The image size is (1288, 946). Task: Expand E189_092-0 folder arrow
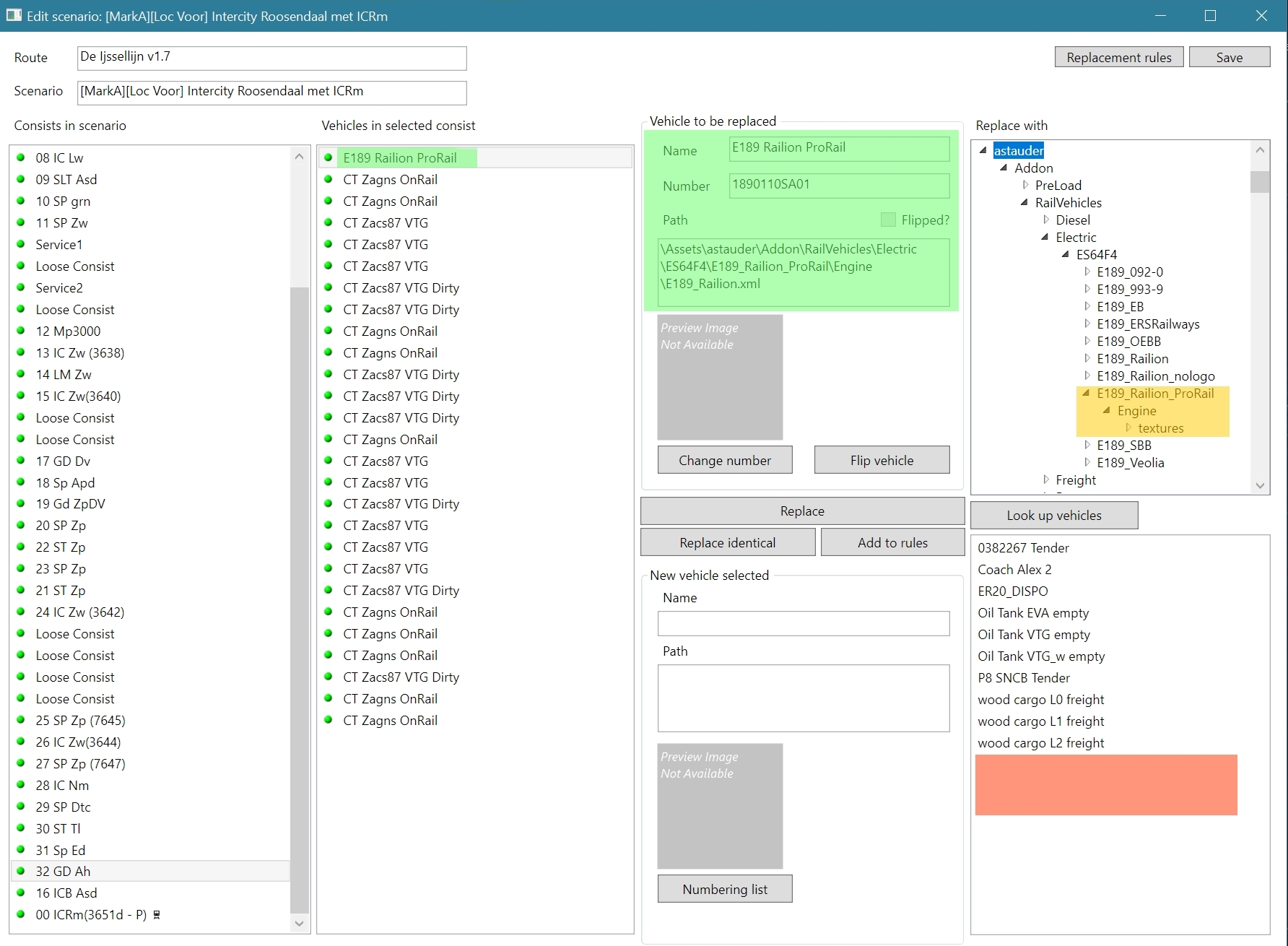[1087, 272]
